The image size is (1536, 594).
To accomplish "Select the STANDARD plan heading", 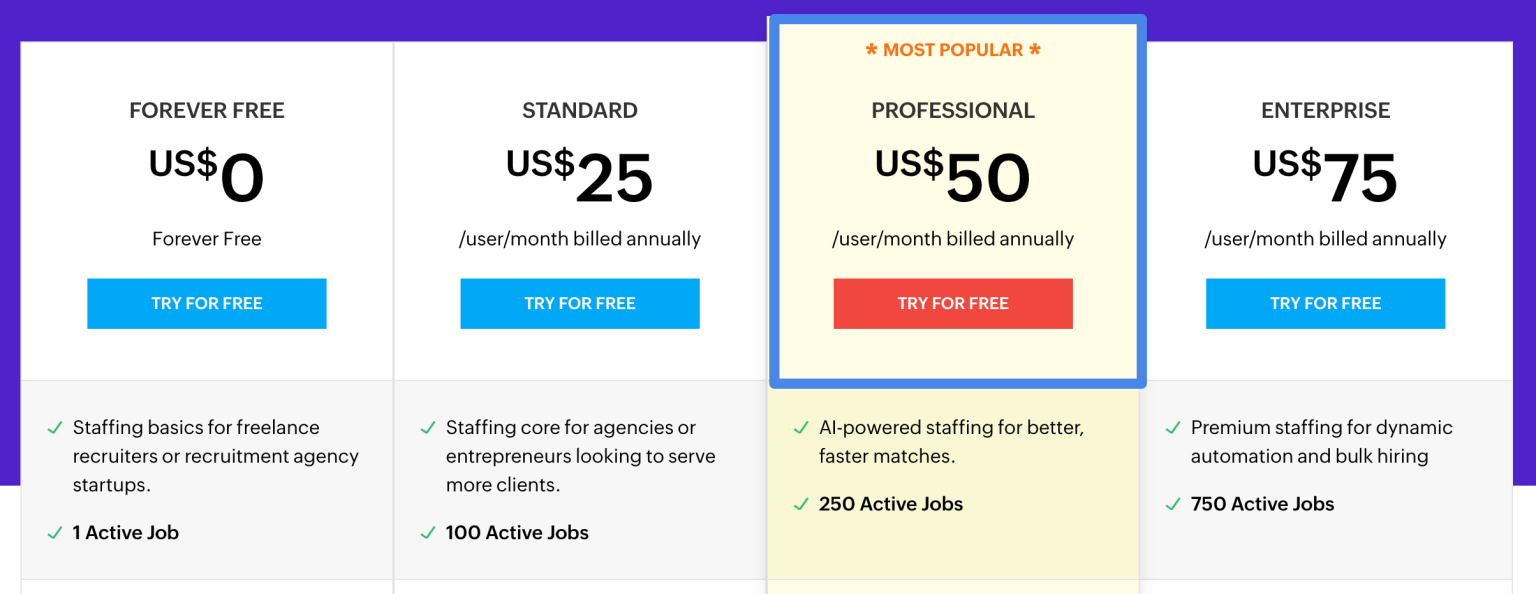I will pyautogui.click(x=580, y=110).
